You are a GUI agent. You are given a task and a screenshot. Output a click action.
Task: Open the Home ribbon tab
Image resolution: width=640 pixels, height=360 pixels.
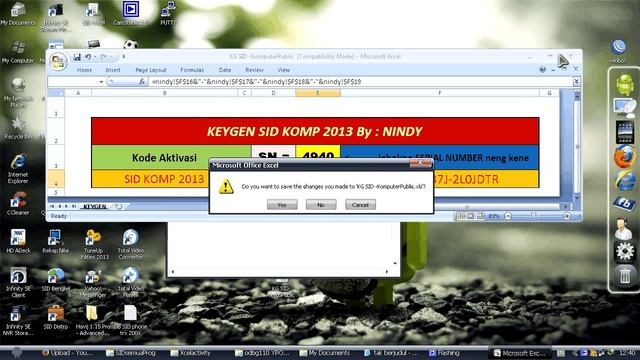(x=84, y=70)
